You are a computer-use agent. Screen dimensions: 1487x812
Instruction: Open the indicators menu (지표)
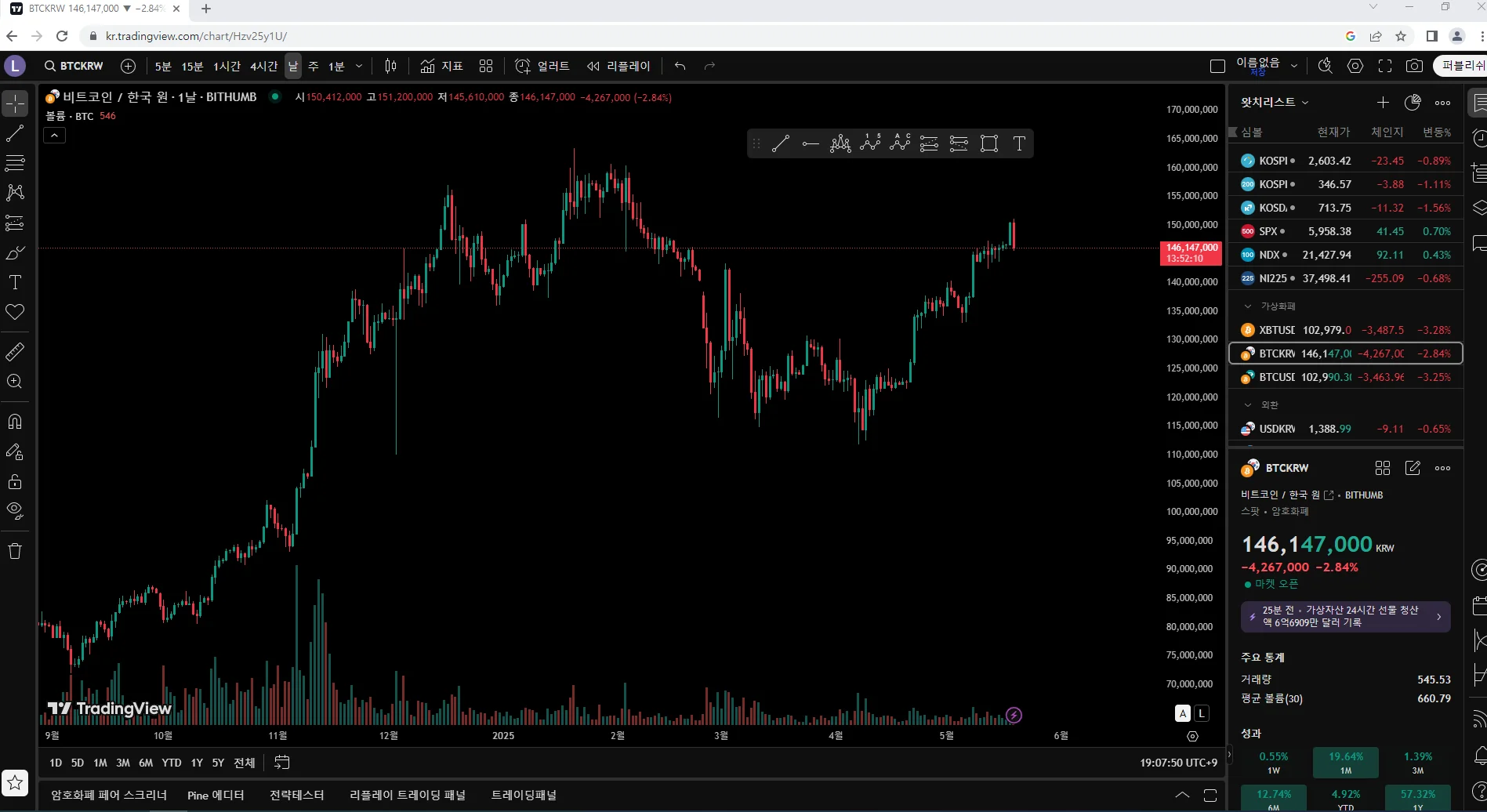(x=441, y=66)
